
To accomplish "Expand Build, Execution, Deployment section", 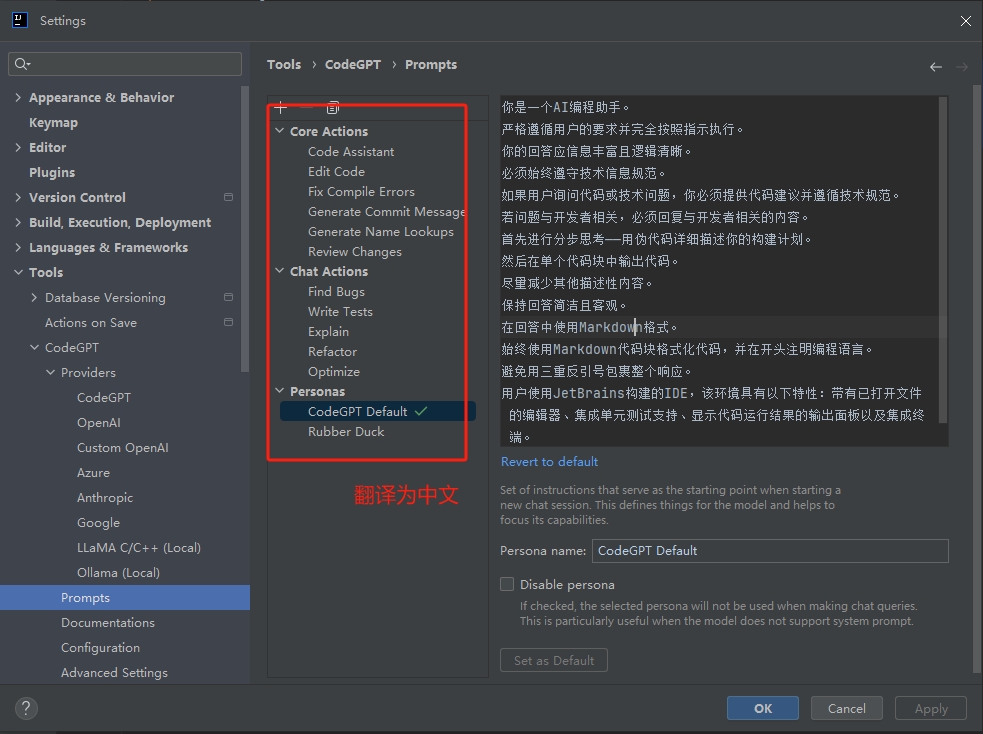I will pos(18,223).
